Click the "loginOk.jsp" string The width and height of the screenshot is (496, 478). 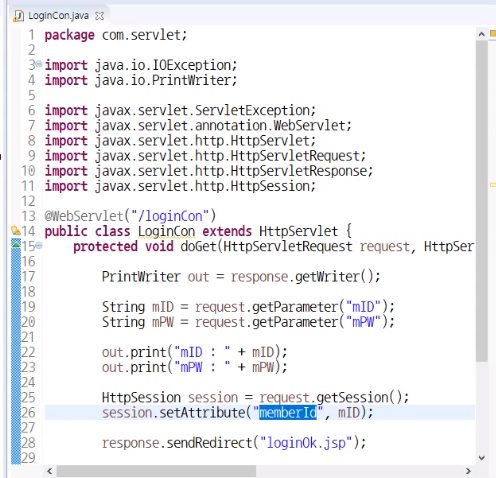[x=306, y=443]
